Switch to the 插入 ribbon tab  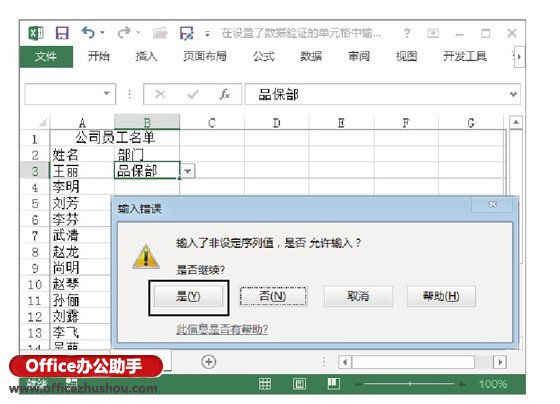pos(146,56)
